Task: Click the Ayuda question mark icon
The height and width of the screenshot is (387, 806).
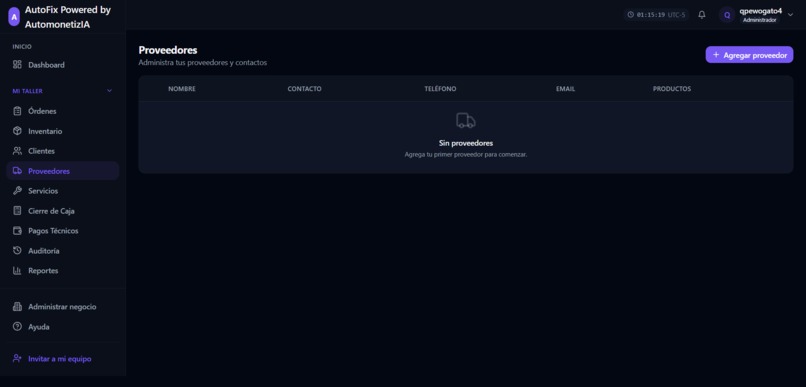Action: point(17,326)
